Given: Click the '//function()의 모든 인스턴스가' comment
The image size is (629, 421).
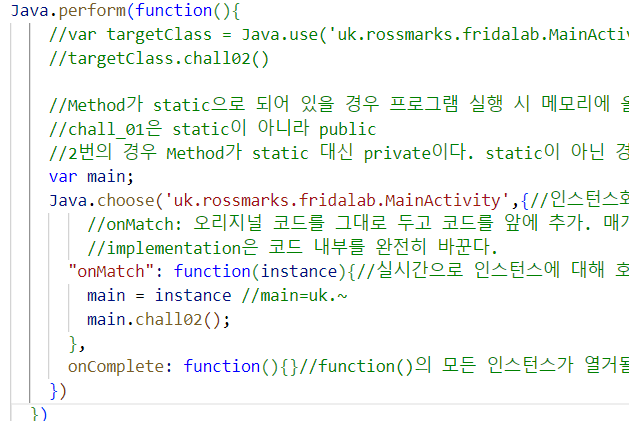Looking at the screenshot, I should click(x=464, y=366).
